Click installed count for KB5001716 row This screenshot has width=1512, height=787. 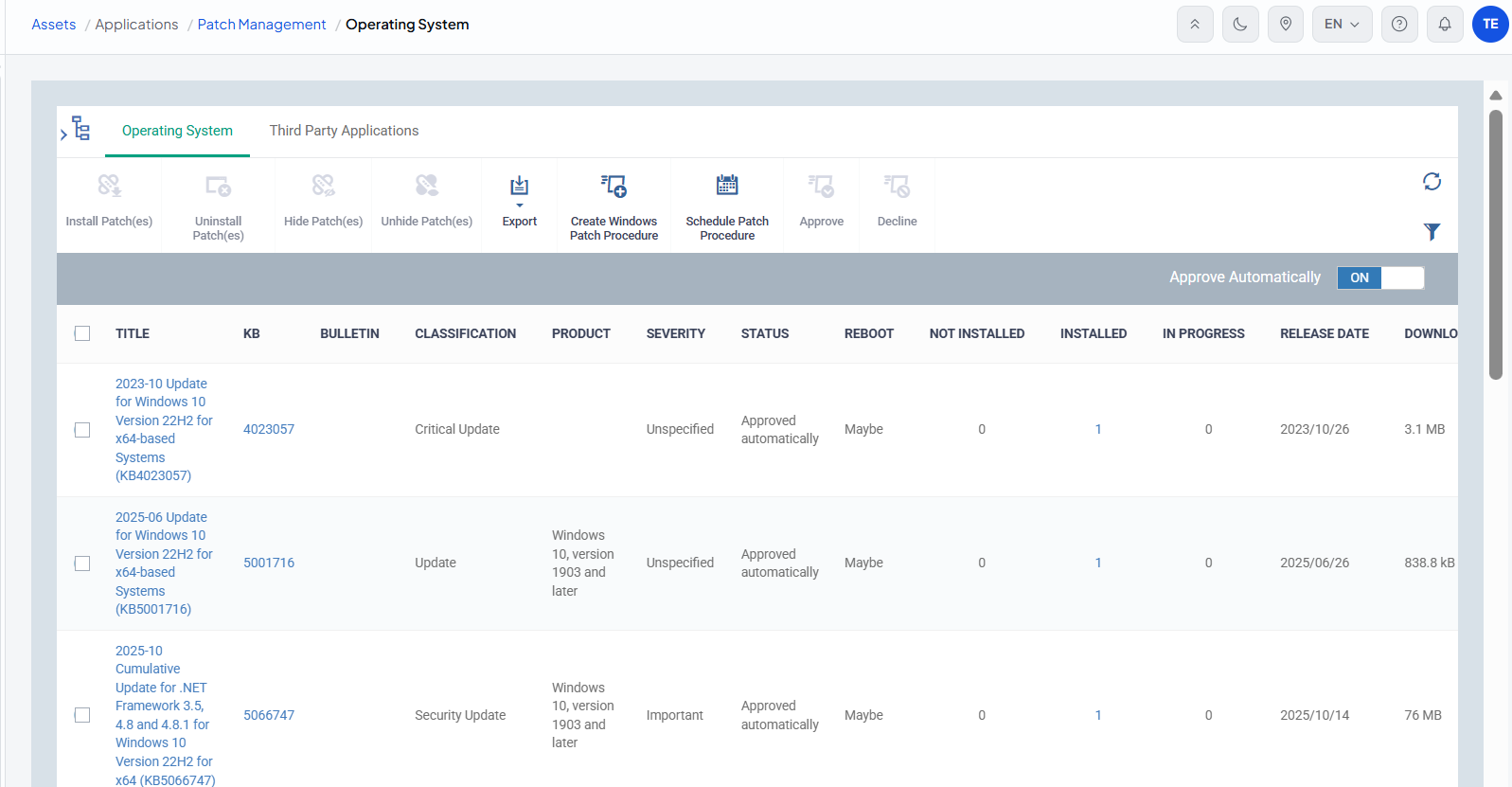pyautogui.click(x=1098, y=563)
